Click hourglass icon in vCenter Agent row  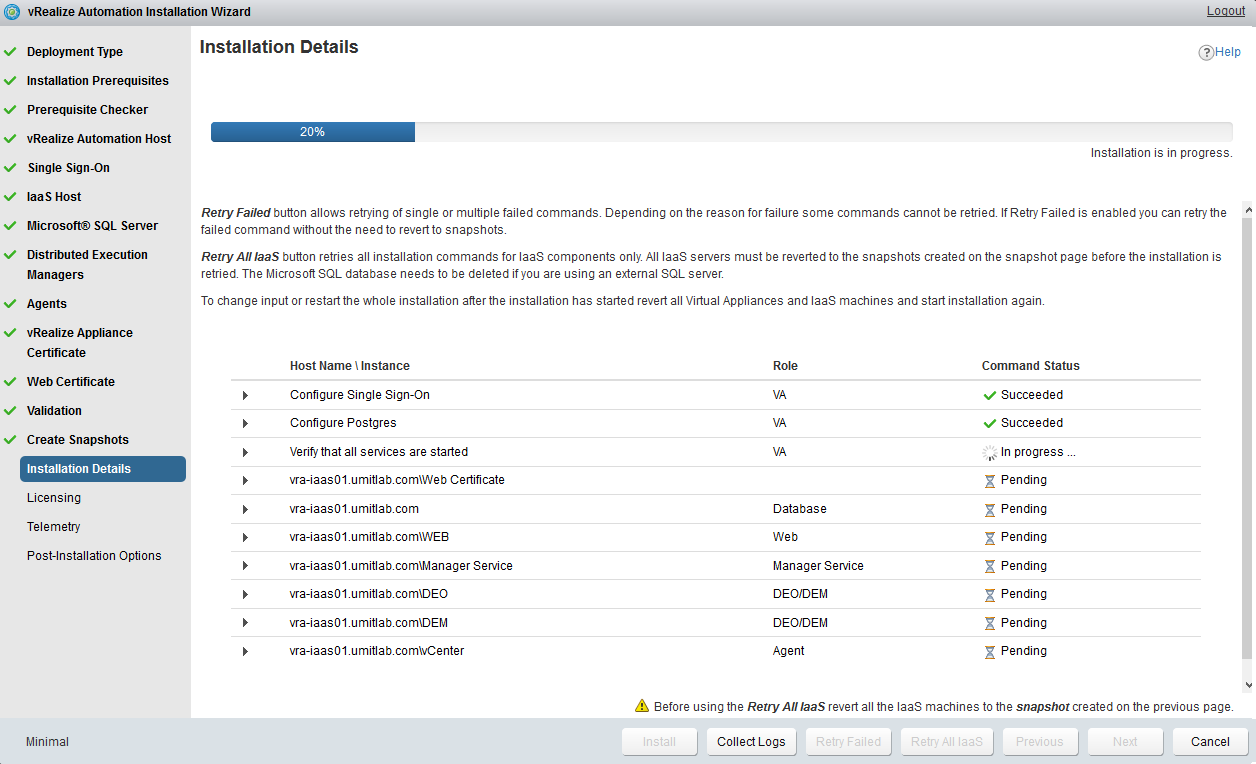coord(990,652)
